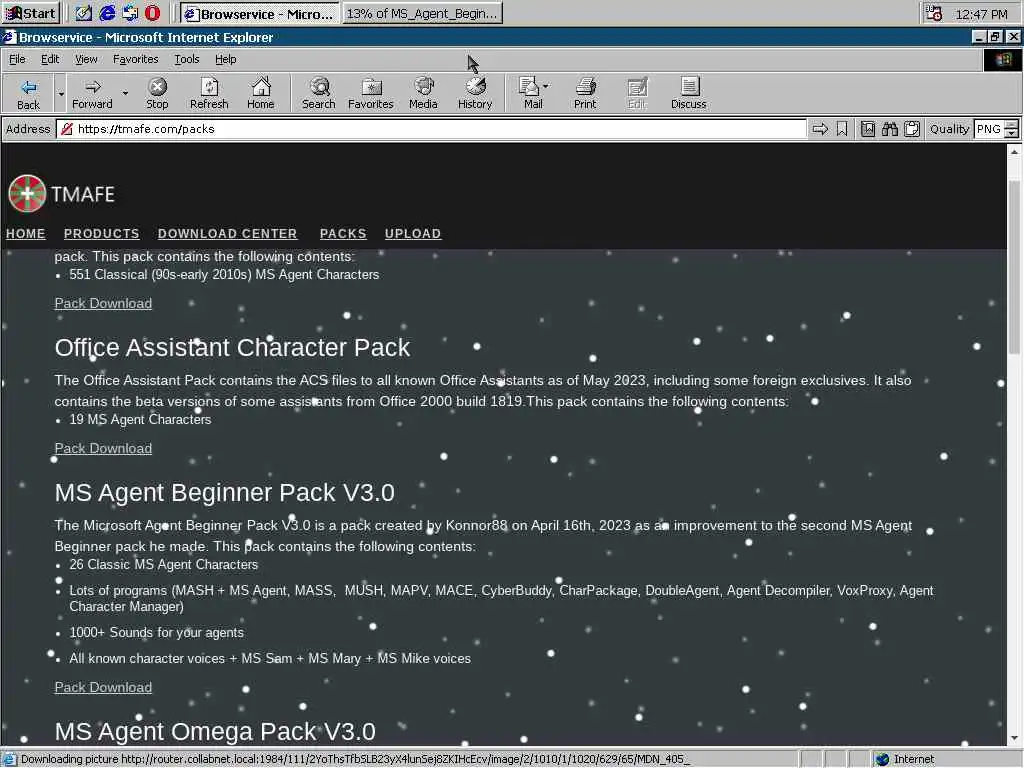Screen dimensions: 1024x768
Task: Open the PACKS navigation link
Action: [343, 234]
